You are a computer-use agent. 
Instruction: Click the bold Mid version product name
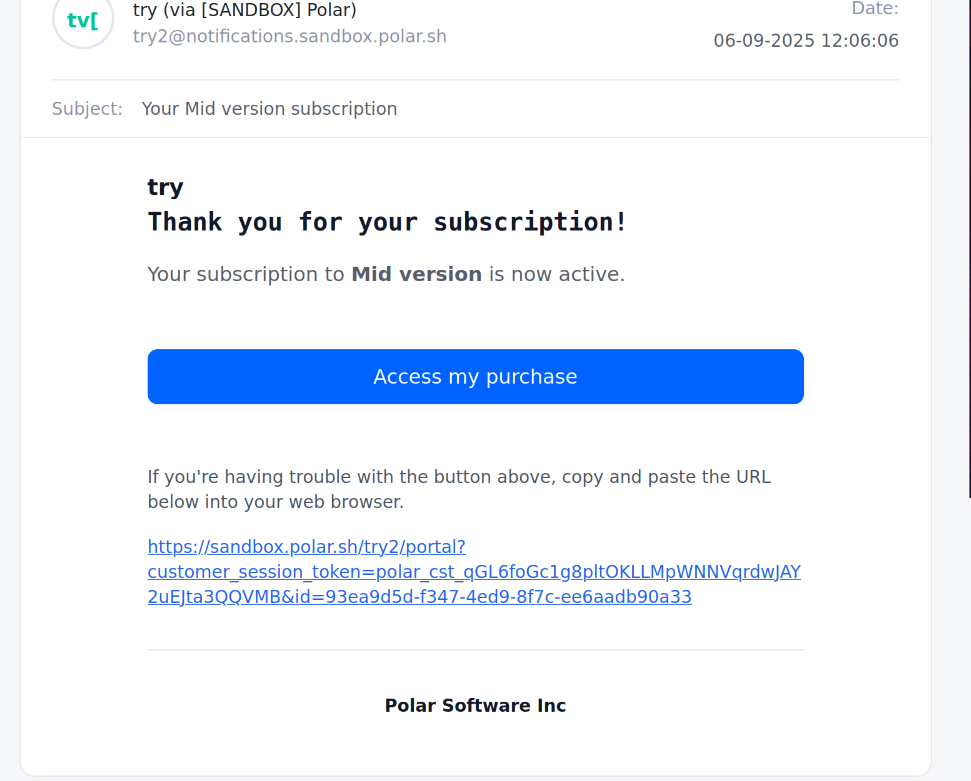tap(416, 274)
